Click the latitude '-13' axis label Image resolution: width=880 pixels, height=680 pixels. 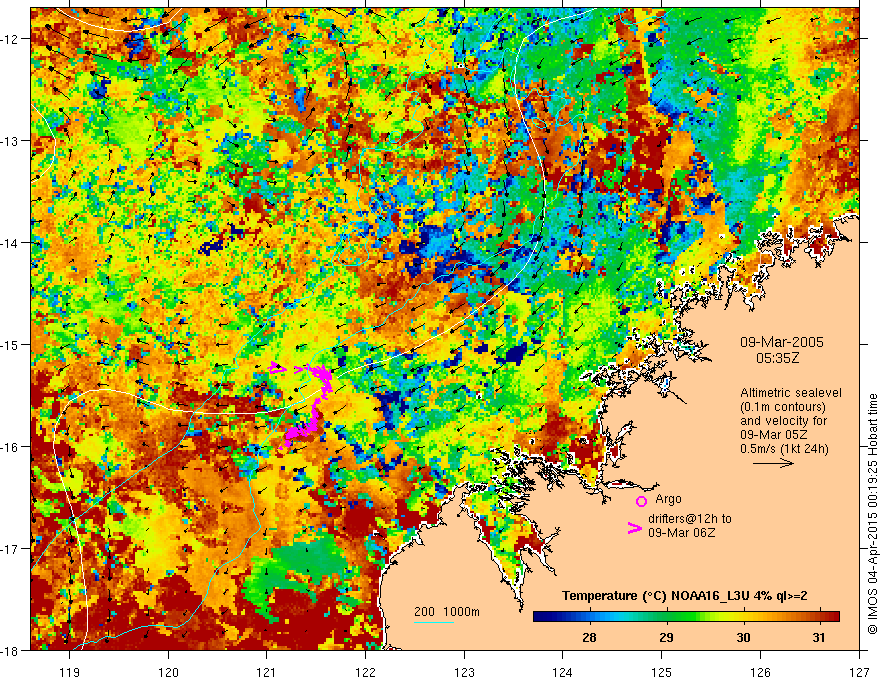10,141
